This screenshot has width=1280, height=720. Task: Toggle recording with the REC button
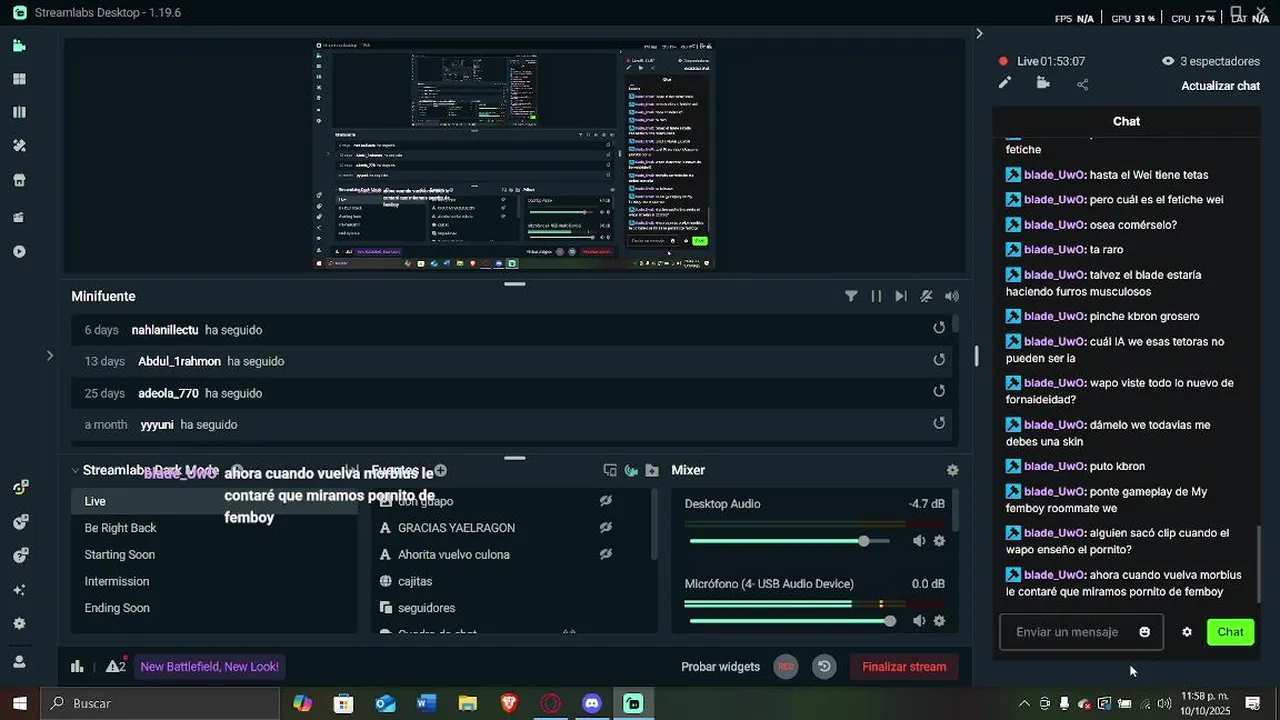(x=786, y=667)
